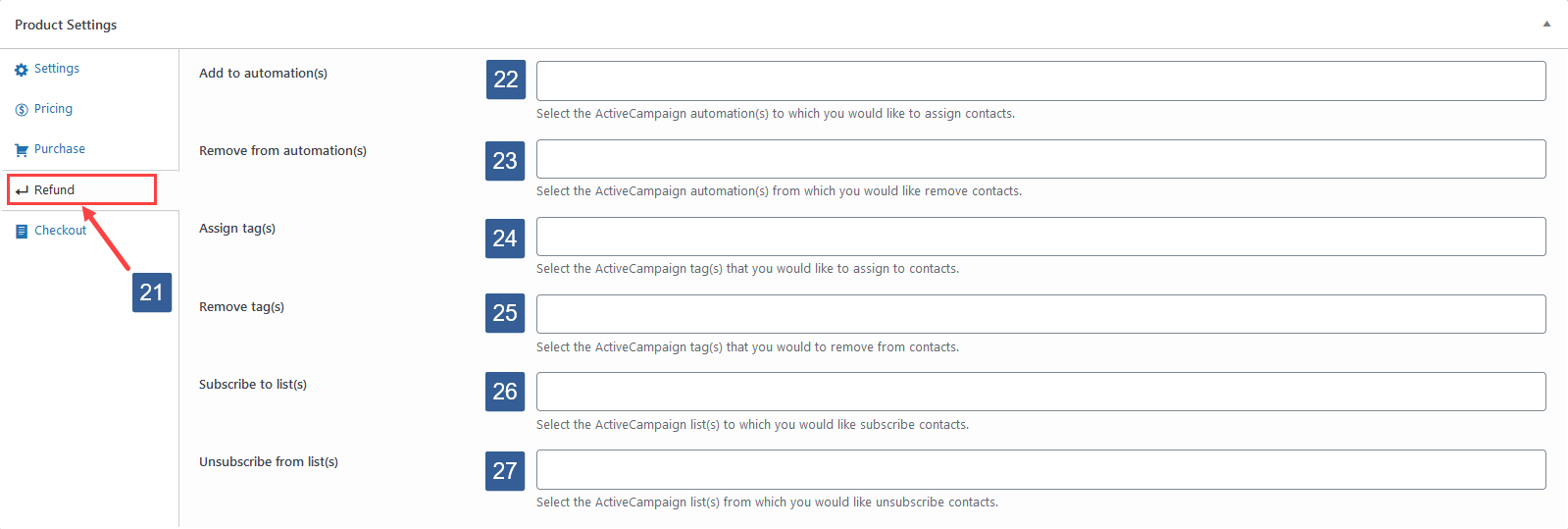The width and height of the screenshot is (1568, 529).
Task: Collapse the Product Settings panel
Action: coord(1546,24)
